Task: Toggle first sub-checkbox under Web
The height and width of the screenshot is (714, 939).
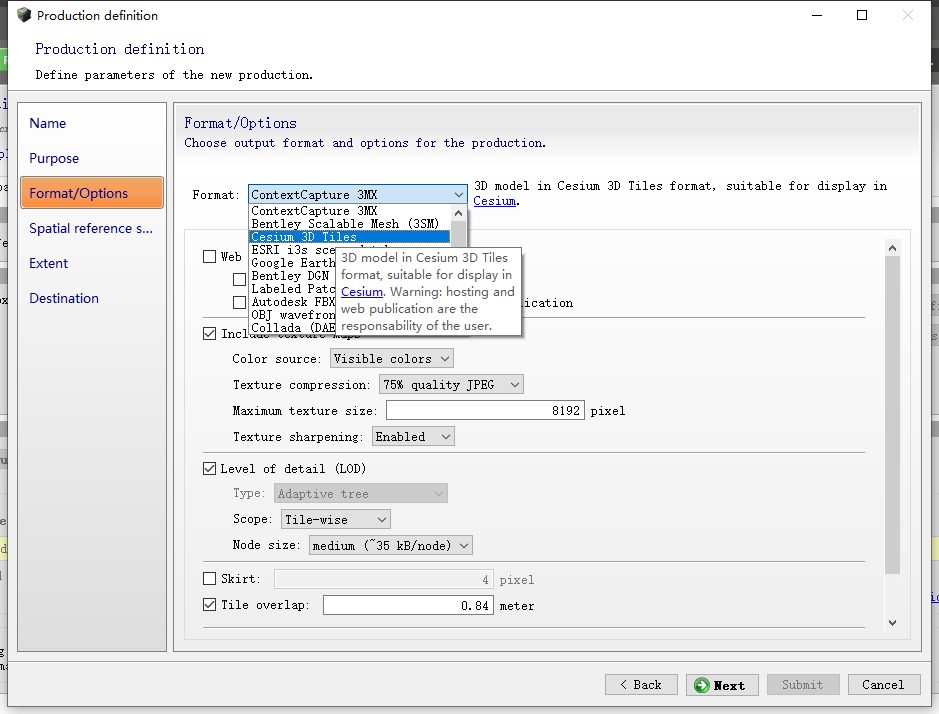Action: click(x=239, y=279)
